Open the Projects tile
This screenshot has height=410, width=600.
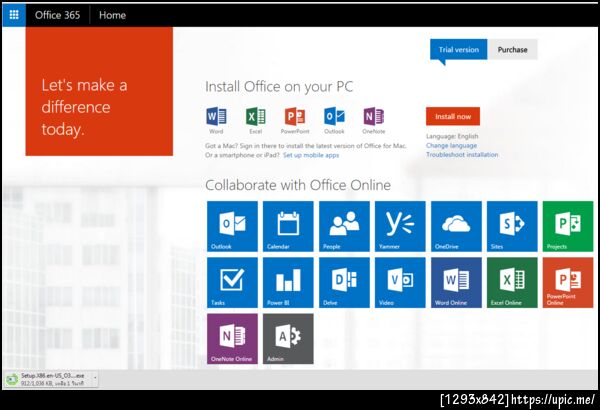coord(568,226)
